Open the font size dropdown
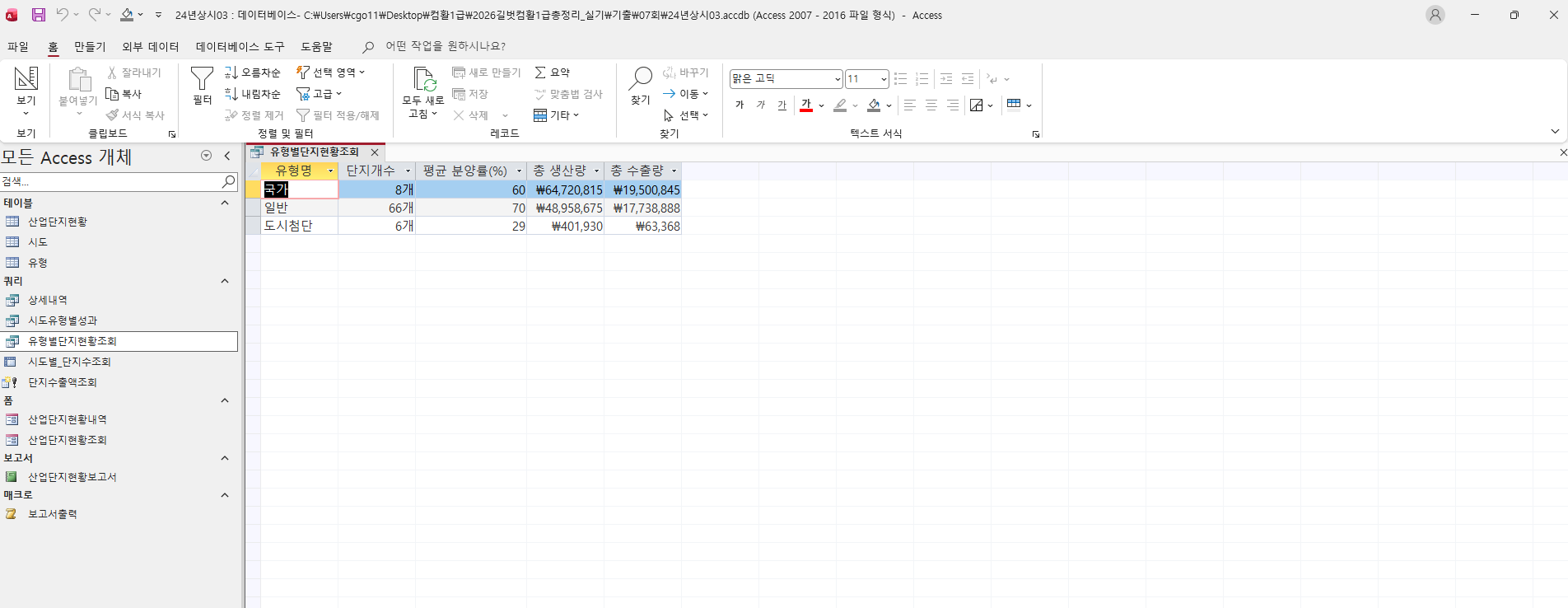 (884, 79)
